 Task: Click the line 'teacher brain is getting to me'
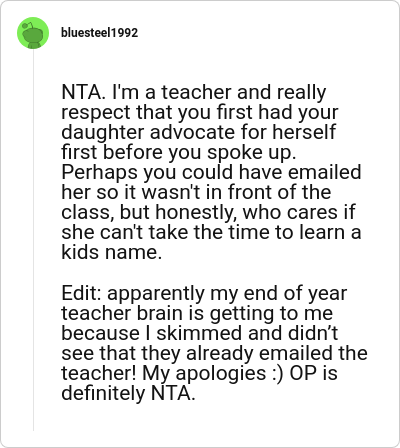click(x=197, y=313)
